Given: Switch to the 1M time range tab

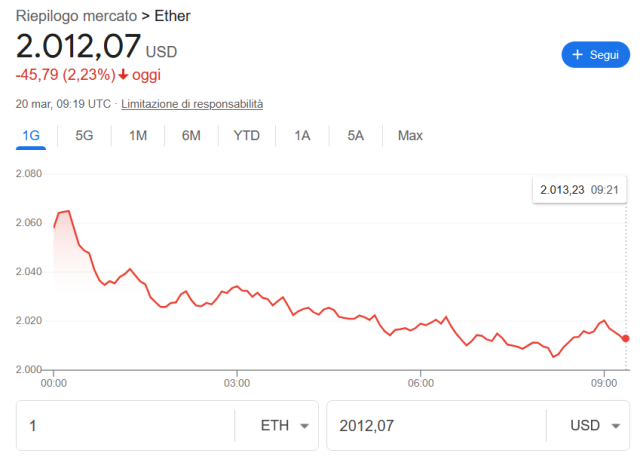Looking at the screenshot, I should pyautogui.click(x=138, y=136).
